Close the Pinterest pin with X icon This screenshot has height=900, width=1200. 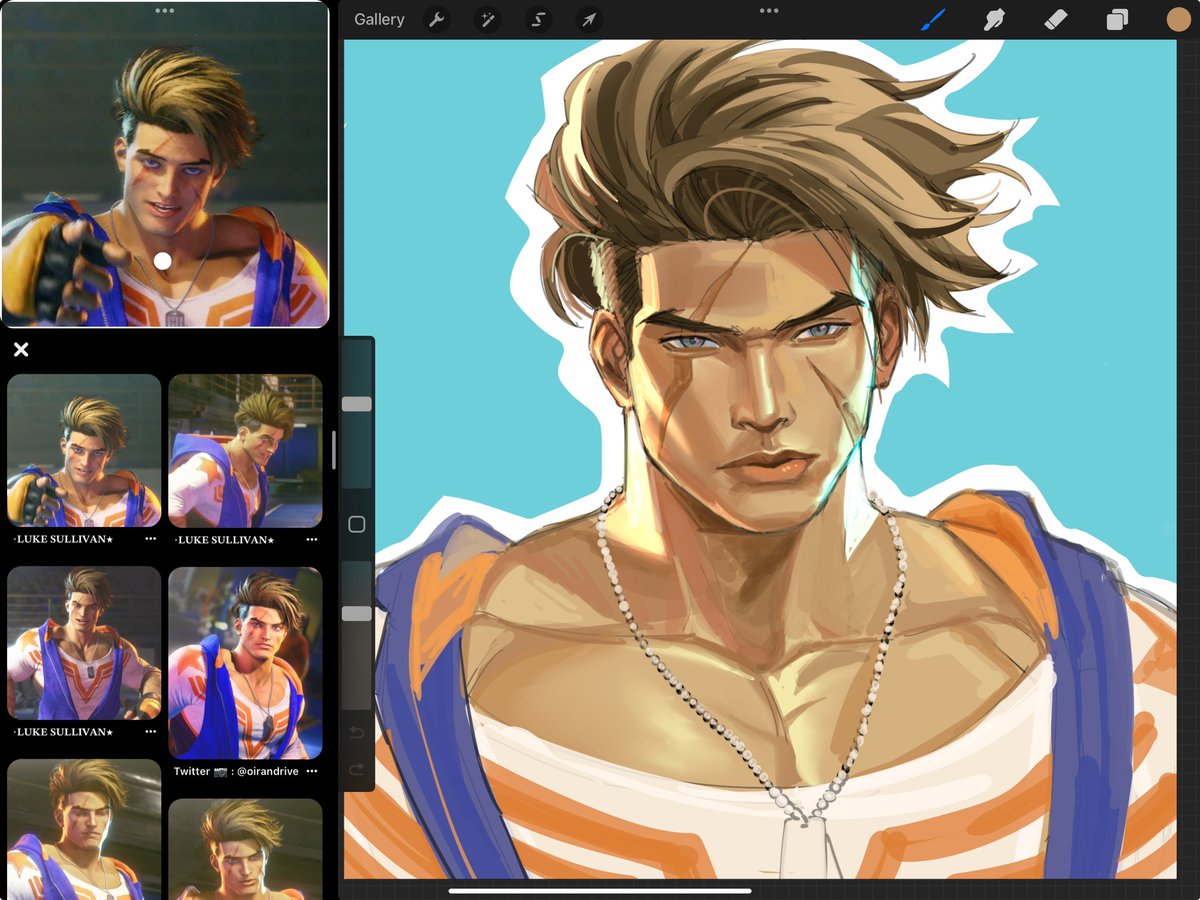coord(21,349)
